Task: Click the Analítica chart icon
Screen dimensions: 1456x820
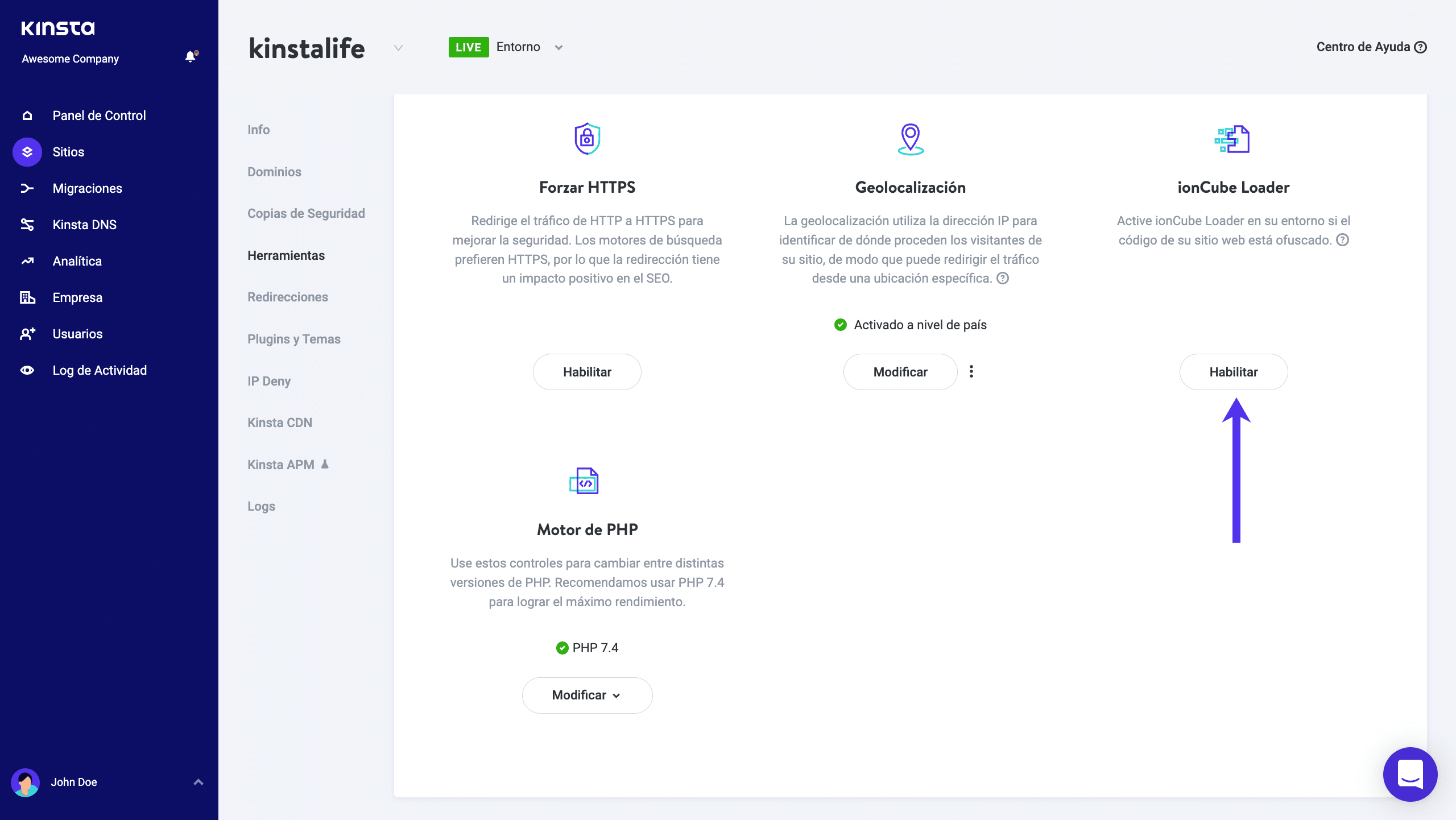Action: 27,261
